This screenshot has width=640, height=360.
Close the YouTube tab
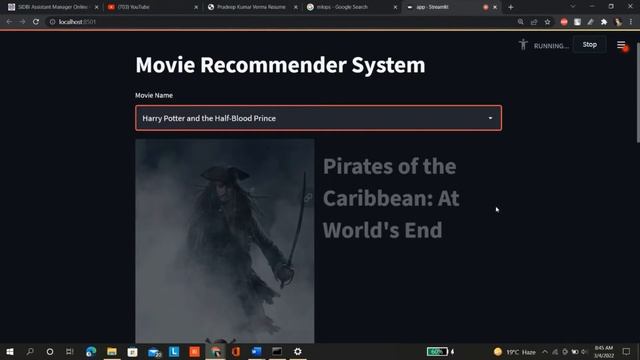(196, 7)
